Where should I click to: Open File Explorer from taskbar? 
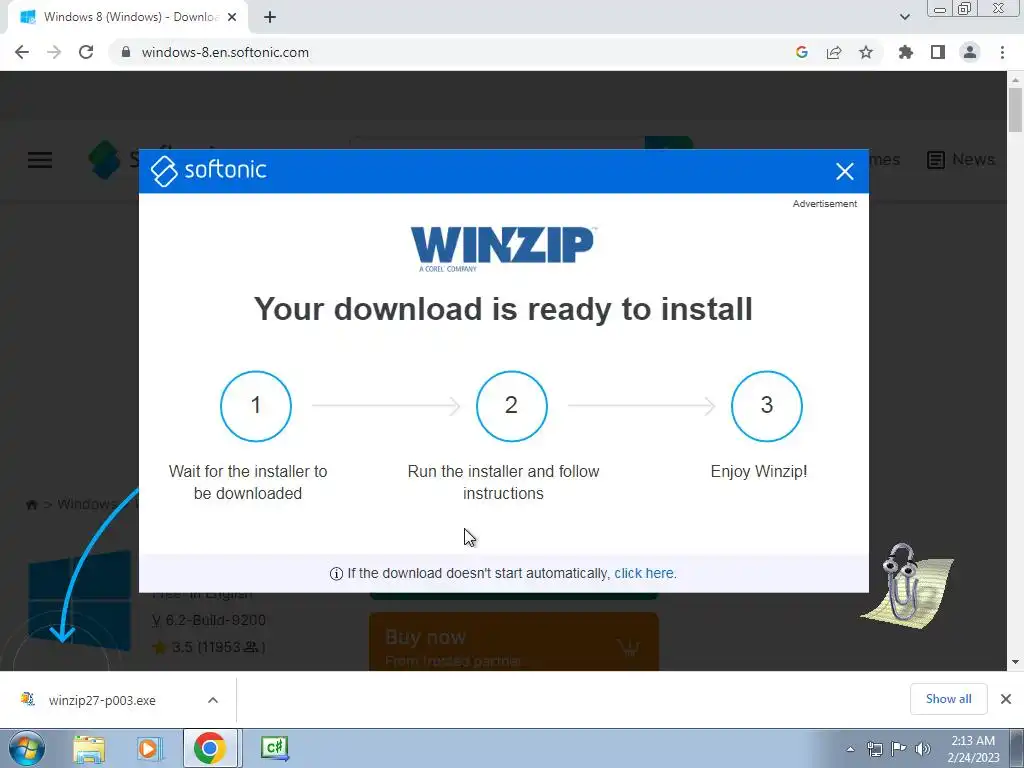89,748
